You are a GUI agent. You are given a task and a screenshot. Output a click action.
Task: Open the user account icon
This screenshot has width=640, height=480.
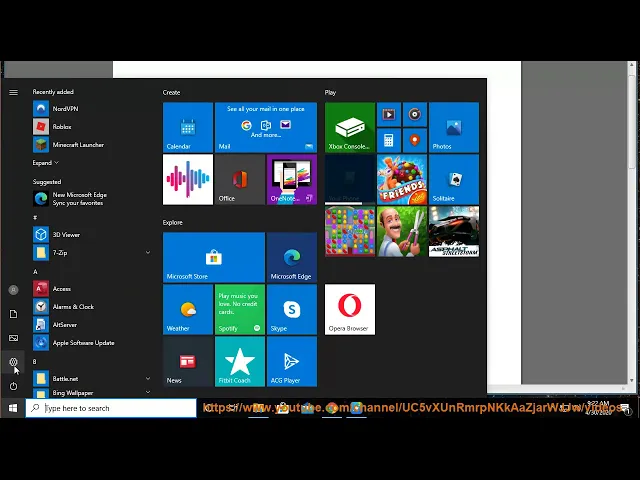point(13,290)
